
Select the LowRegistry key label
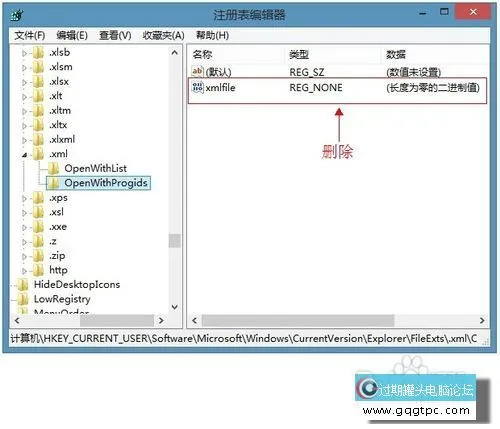(62, 299)
